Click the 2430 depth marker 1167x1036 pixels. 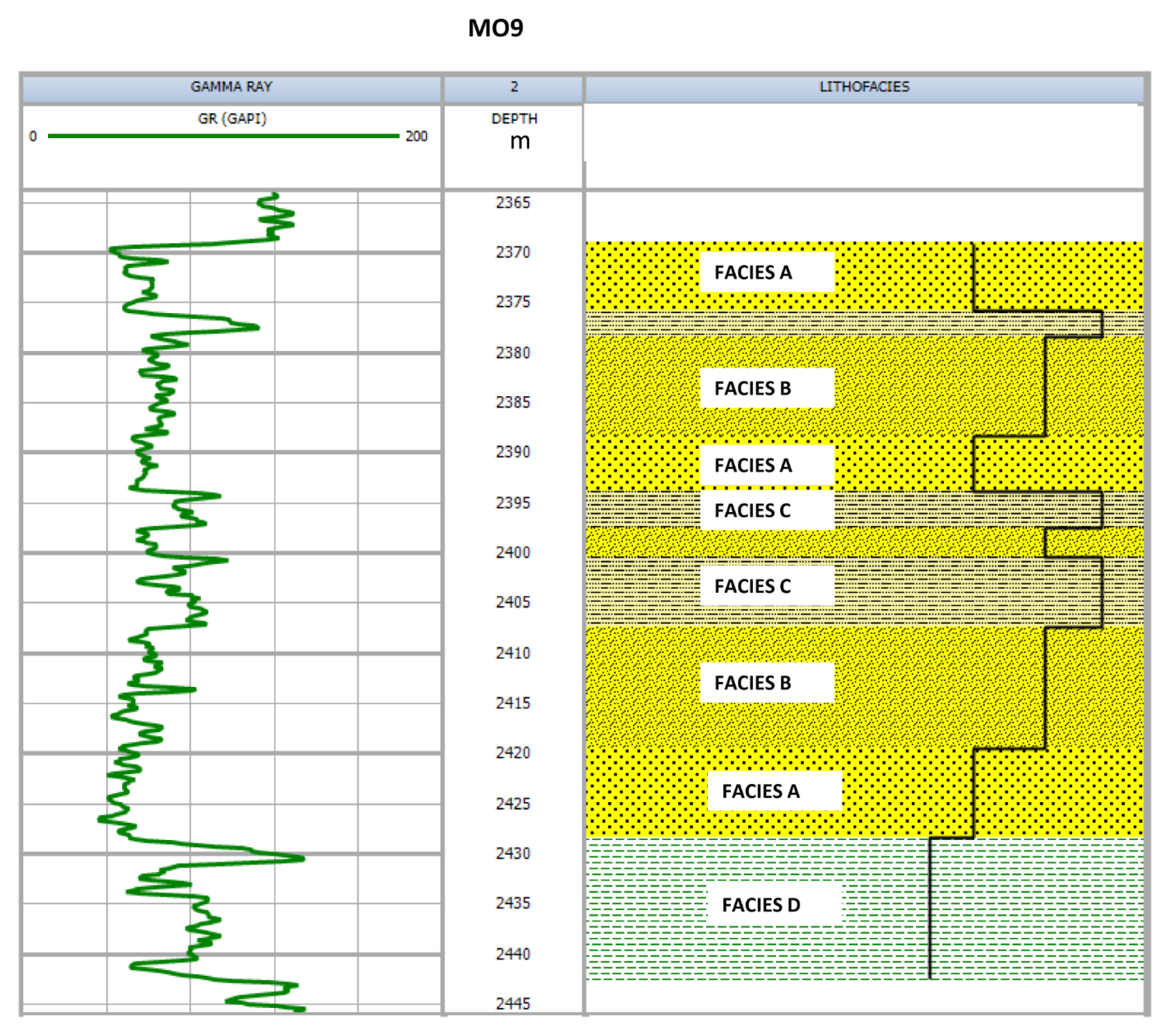[513, 853]
